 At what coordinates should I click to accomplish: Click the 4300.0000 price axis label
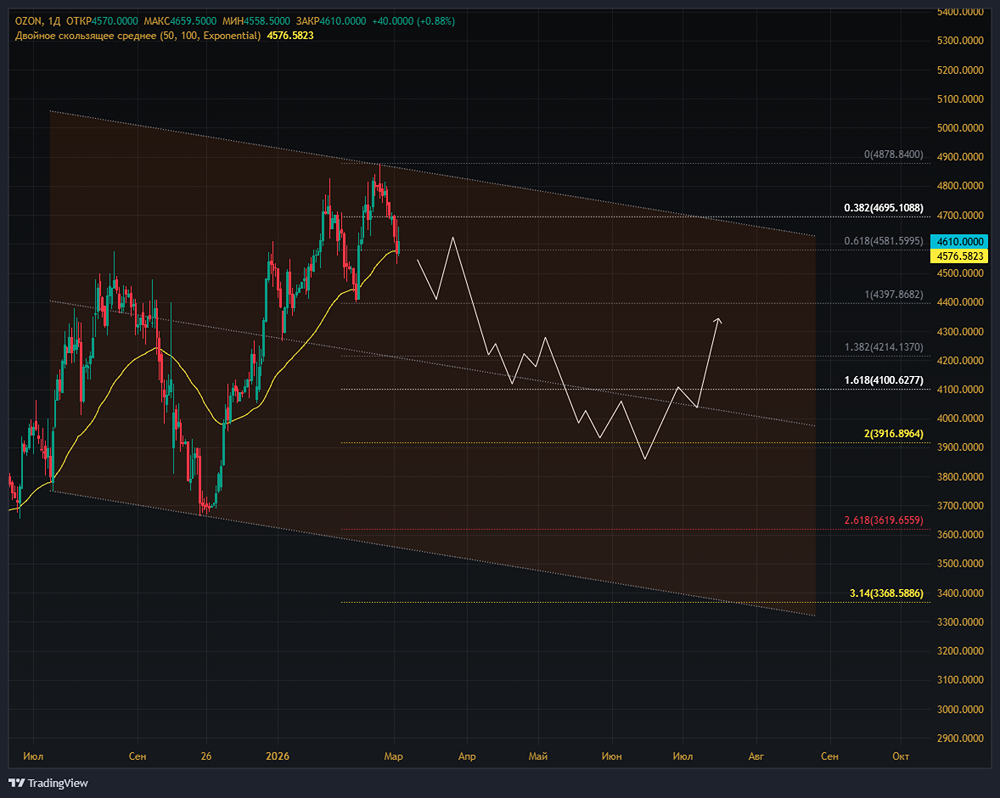(x=960, y=332)
